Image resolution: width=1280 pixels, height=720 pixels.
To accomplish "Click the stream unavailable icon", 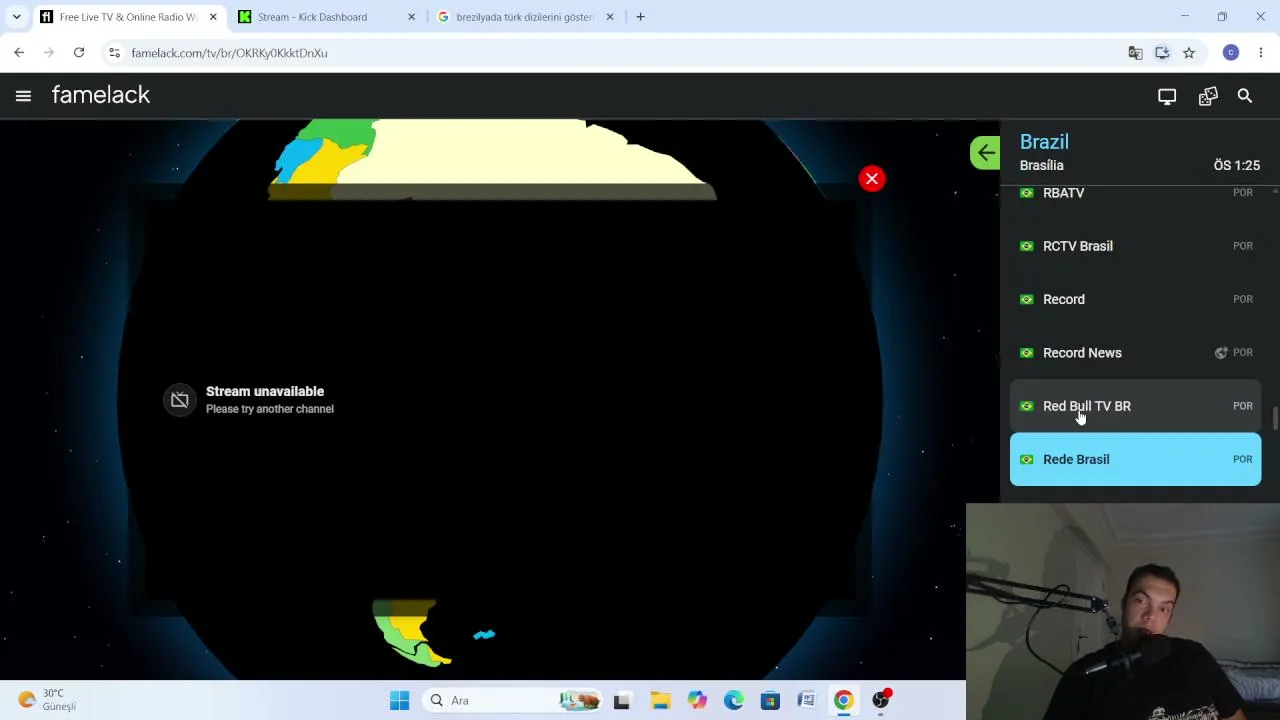I will [180, 400].
